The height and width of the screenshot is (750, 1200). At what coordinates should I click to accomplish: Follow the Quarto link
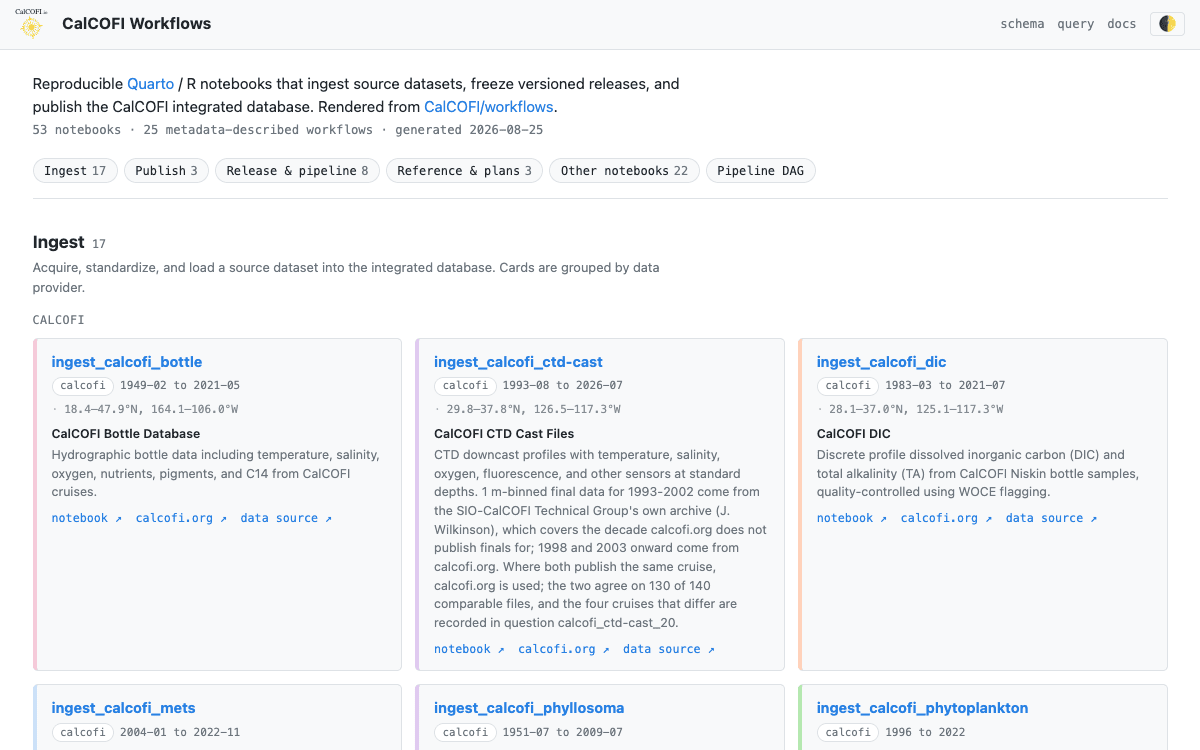150,84
